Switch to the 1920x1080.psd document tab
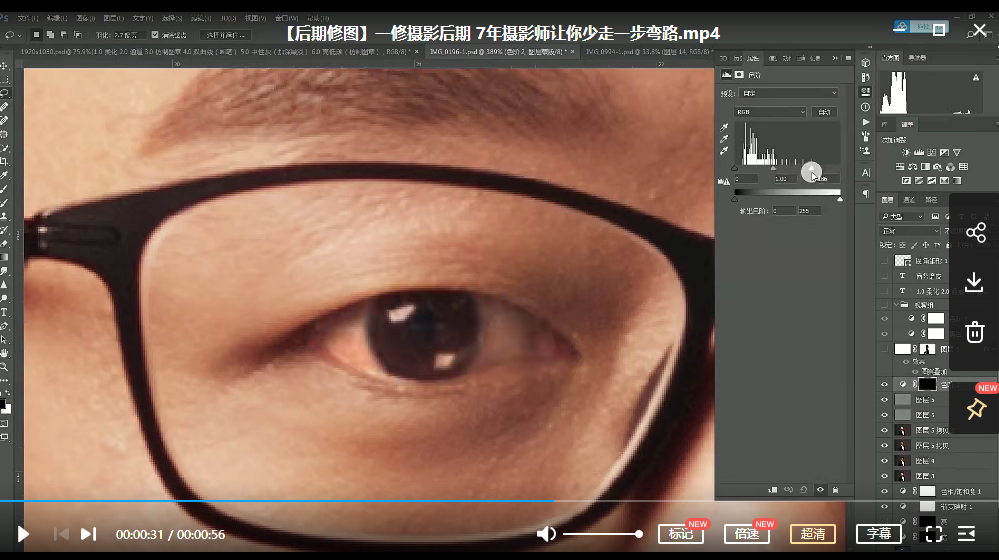999x560 pixels. pos(219,52)
